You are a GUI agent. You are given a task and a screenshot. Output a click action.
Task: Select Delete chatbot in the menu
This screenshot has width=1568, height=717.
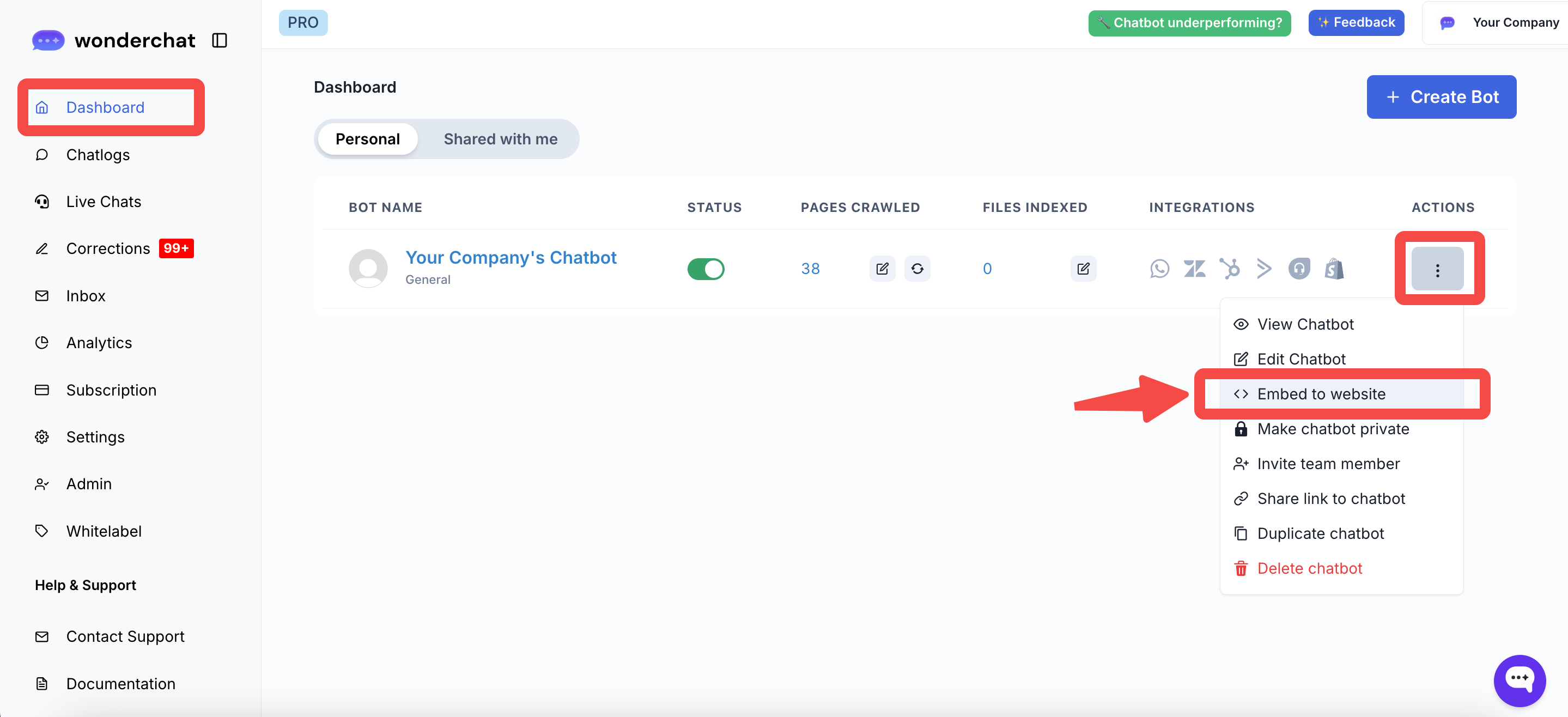tap(1309, 568)
